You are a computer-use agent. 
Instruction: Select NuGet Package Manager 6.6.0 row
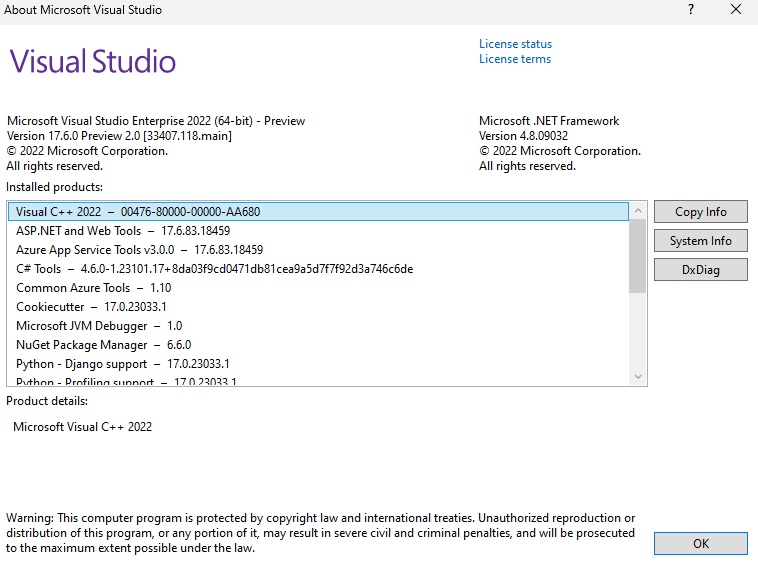[x=318, y=345]
